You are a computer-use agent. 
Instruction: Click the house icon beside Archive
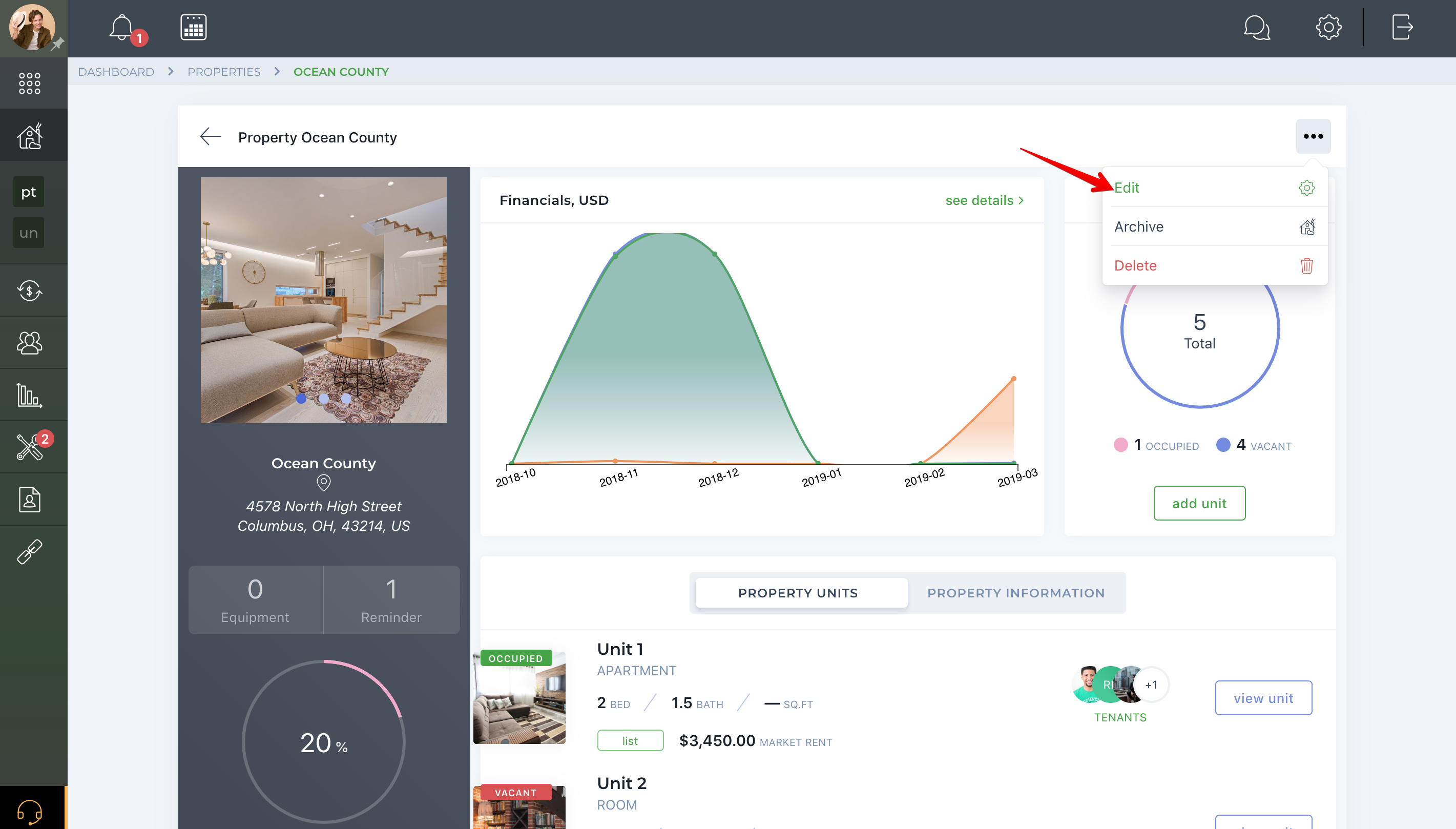tap(1307, 226)
